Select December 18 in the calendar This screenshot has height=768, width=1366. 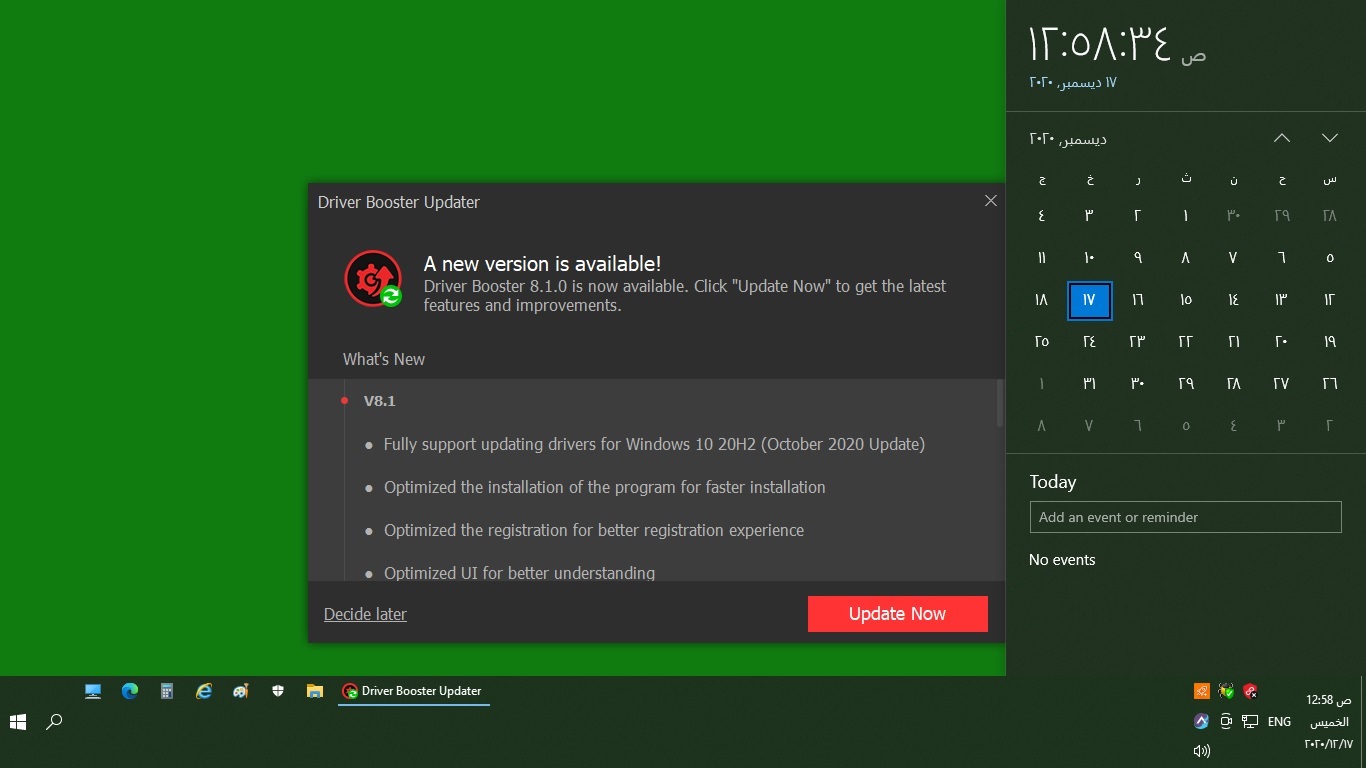pyautogui.click(x=1042, y=300)
